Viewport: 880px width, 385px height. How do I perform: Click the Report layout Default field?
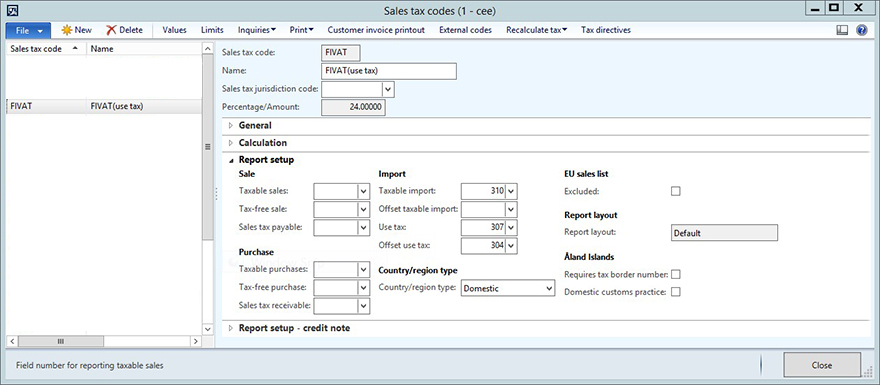724,233
